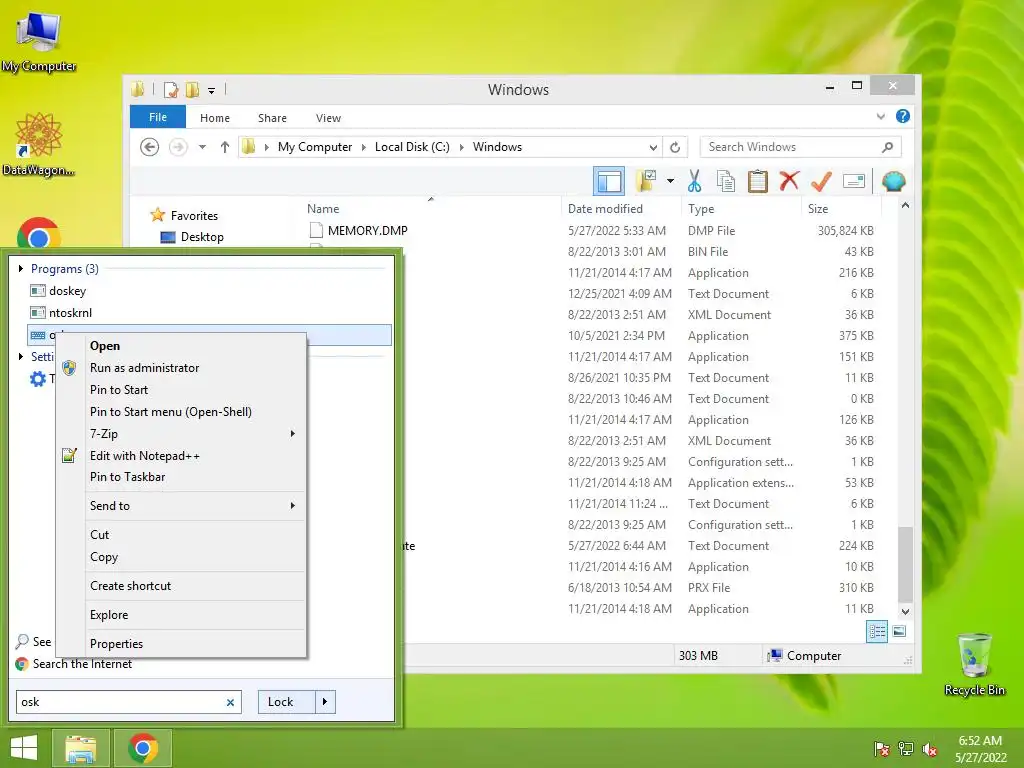Click Local Disk (C:) in breadcrumb
The image size is (1024, 768).
(412, 147)
